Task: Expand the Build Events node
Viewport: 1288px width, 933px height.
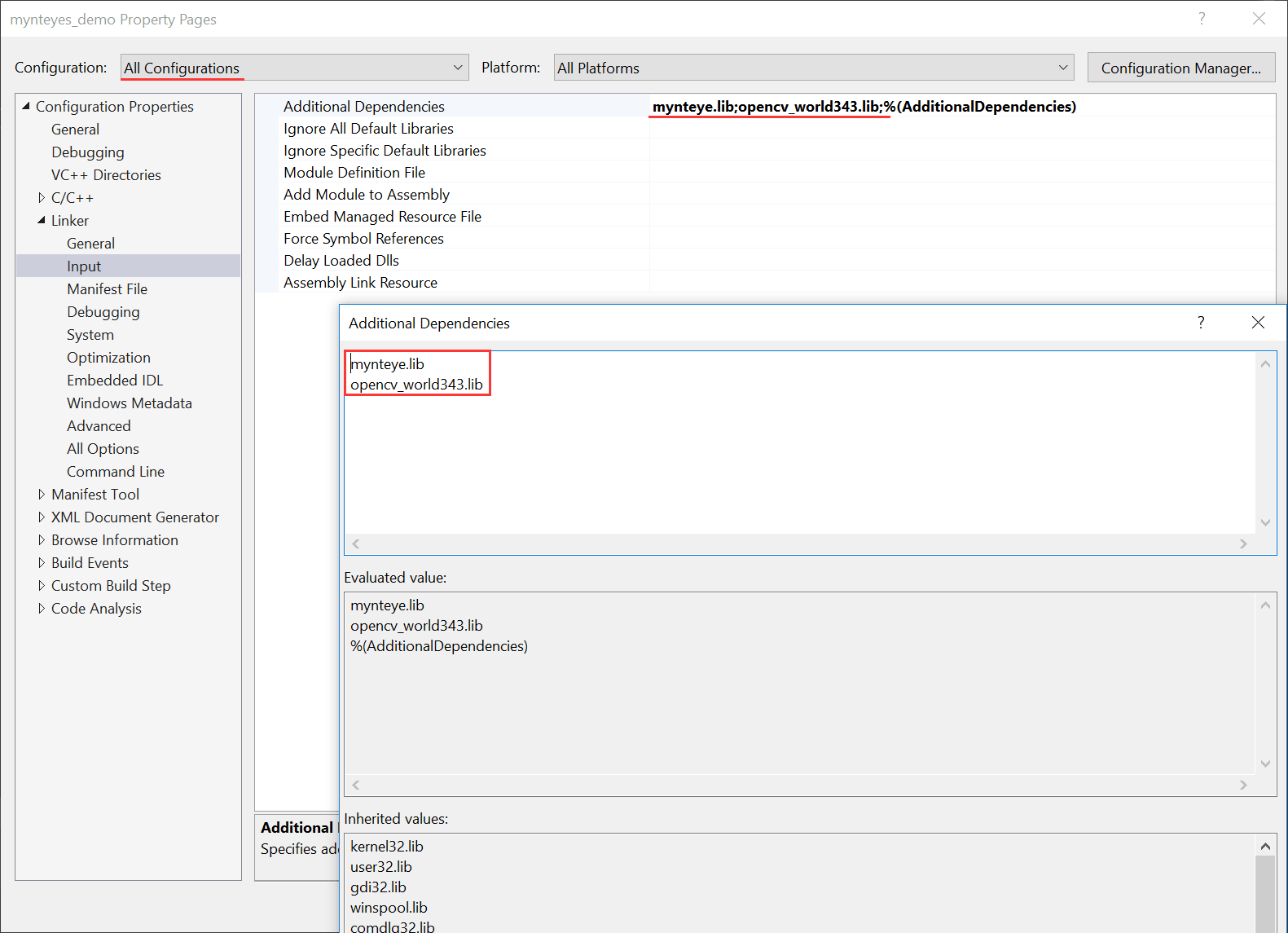Action: 42,563
